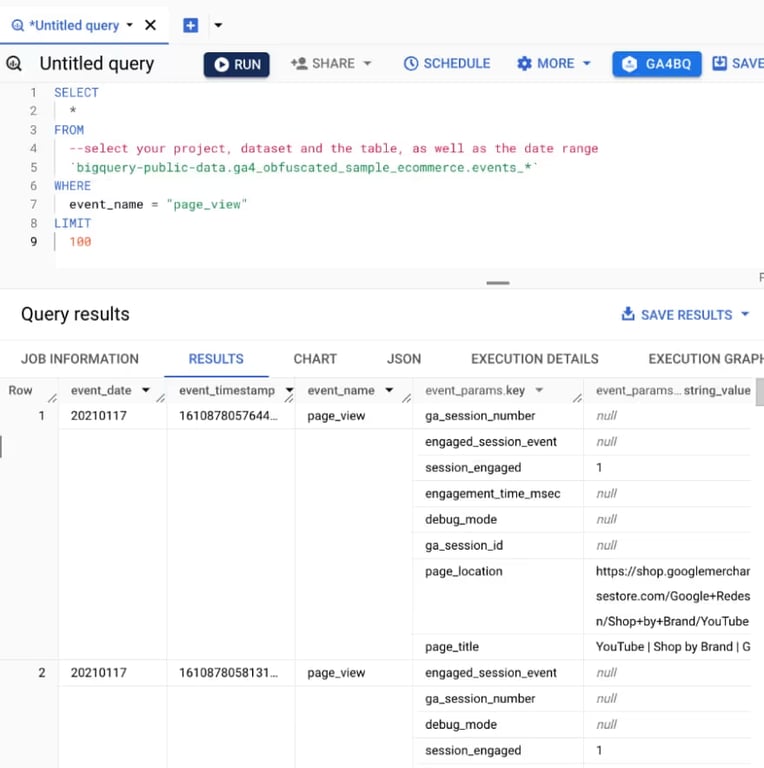Open the Share menu
The image size is (764, 768).
pyautogui.click(x=331, y=64)
